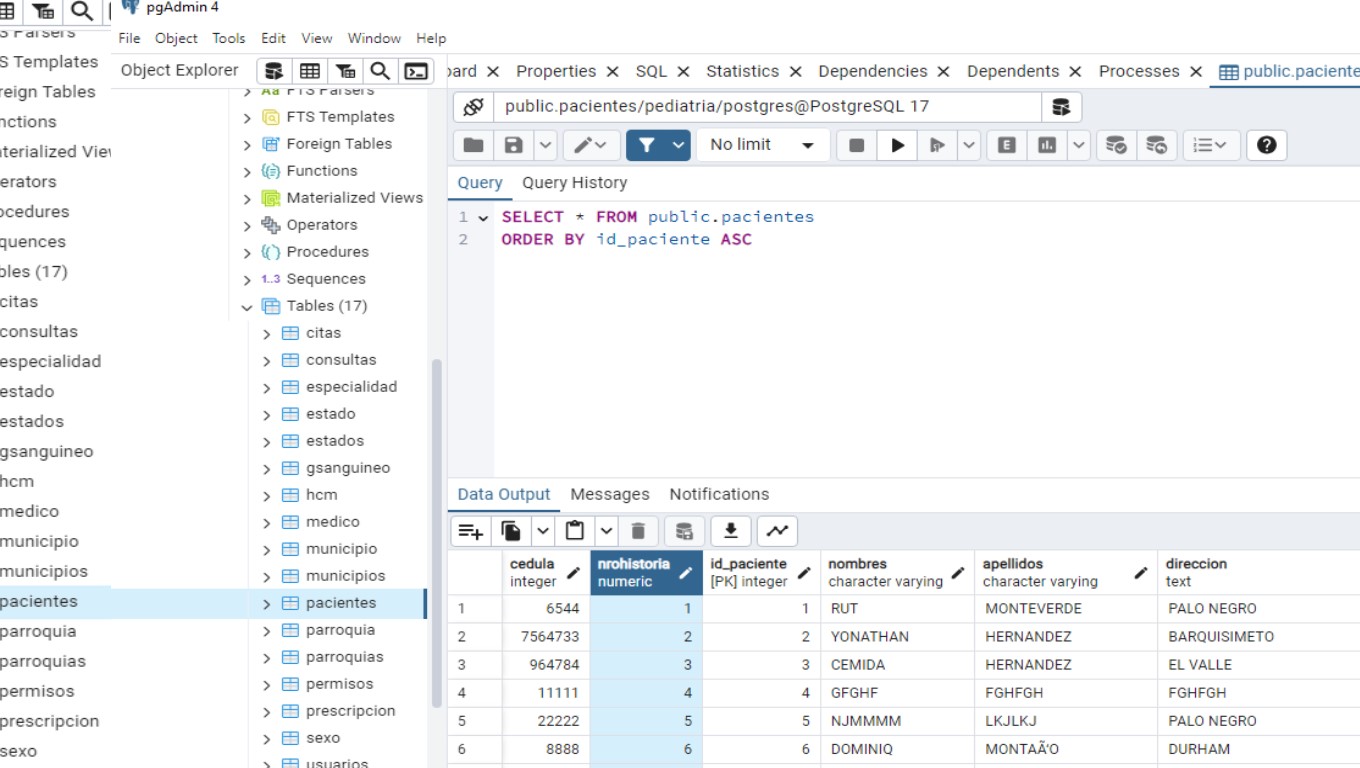Open the Graph Visualiser line chart icon
Image resolution: width=1360 pixels, height=768 pixels.
point(777,531)
